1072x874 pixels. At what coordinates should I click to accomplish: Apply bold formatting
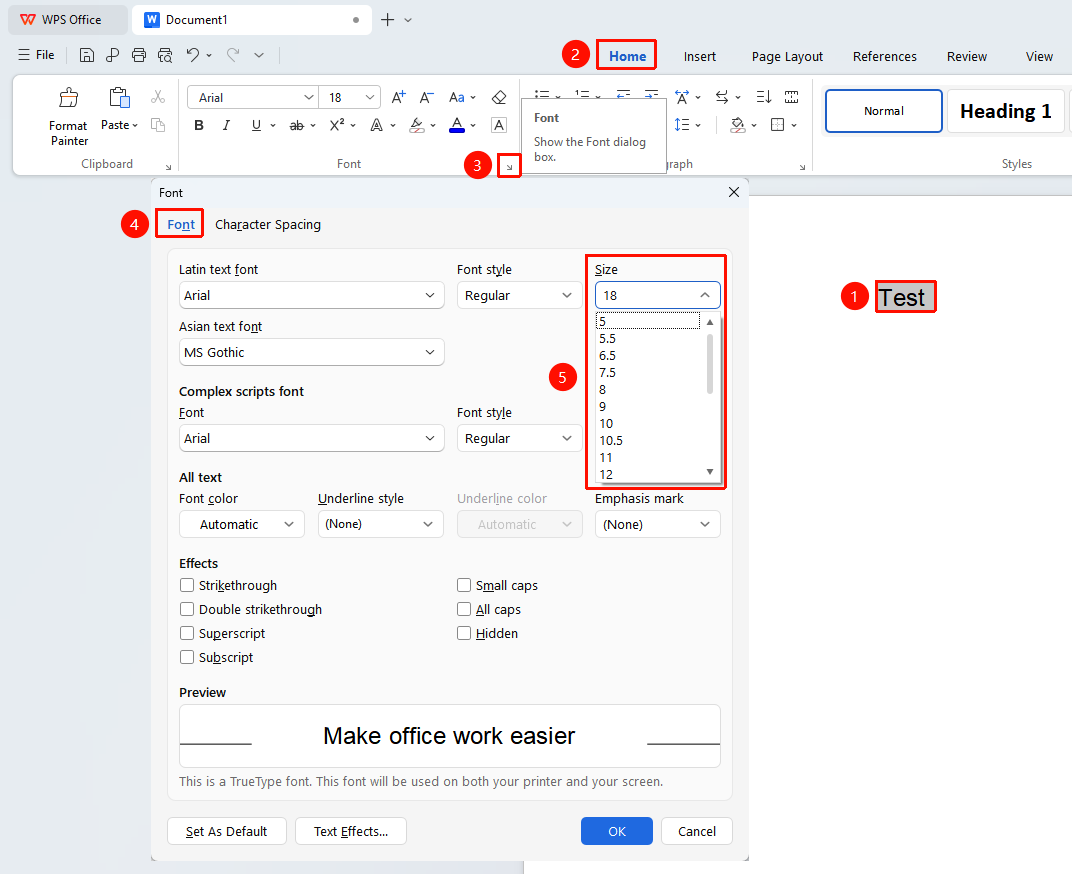click(199, 125)
